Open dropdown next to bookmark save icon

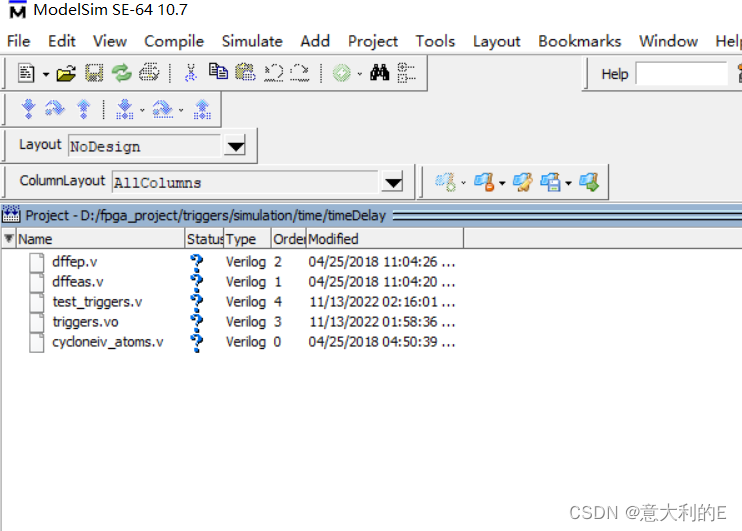pos(568,183)
